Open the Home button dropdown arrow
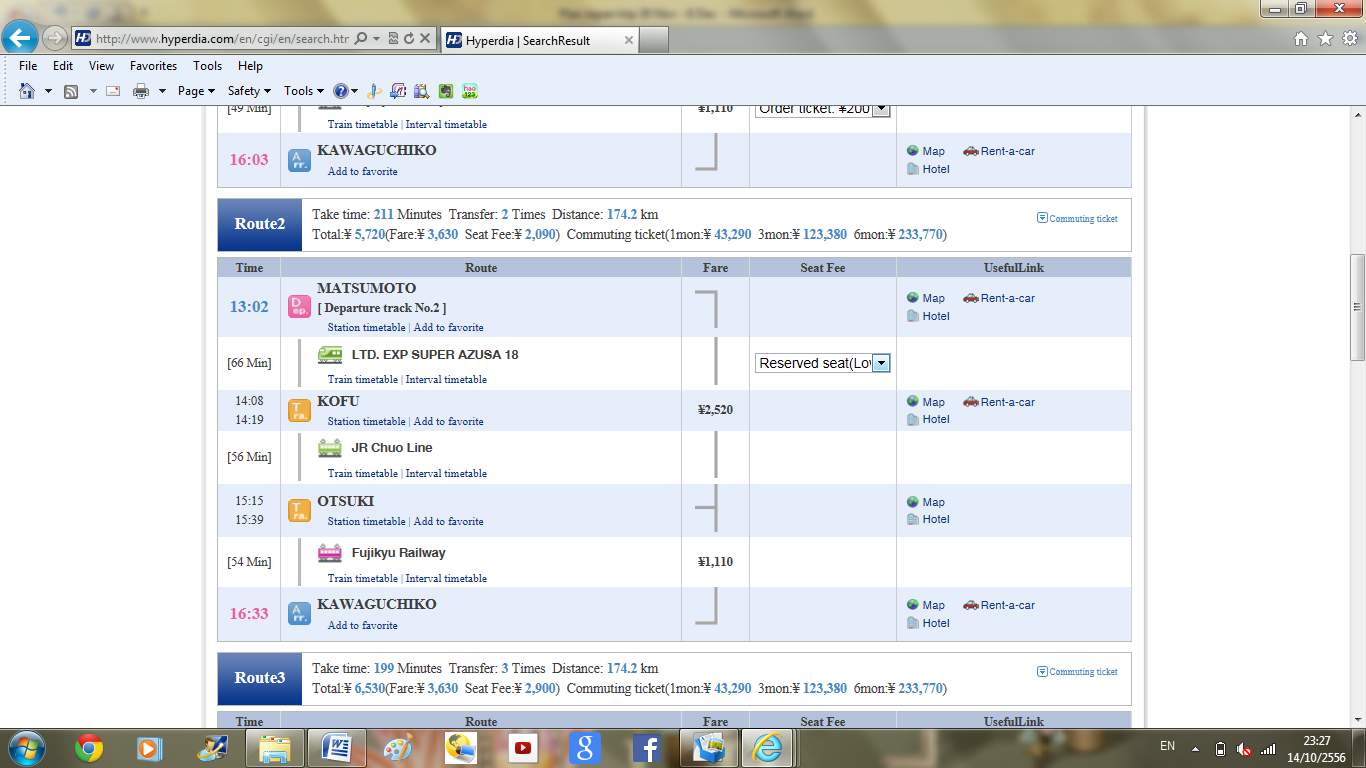 (x=48, y=91)
